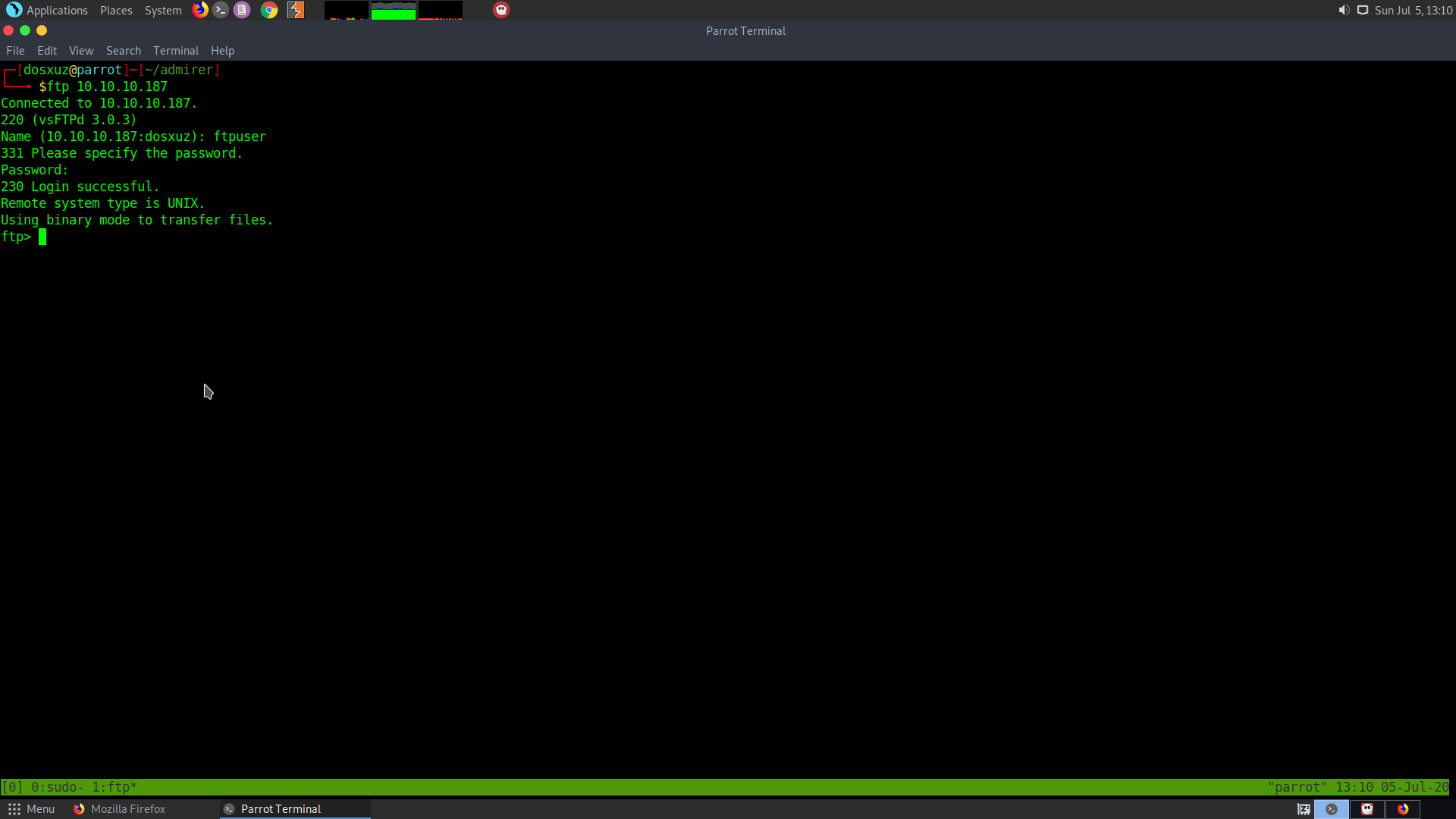Click the green CPU monitor graph
Screen dimensions: 1456x819
393,11
